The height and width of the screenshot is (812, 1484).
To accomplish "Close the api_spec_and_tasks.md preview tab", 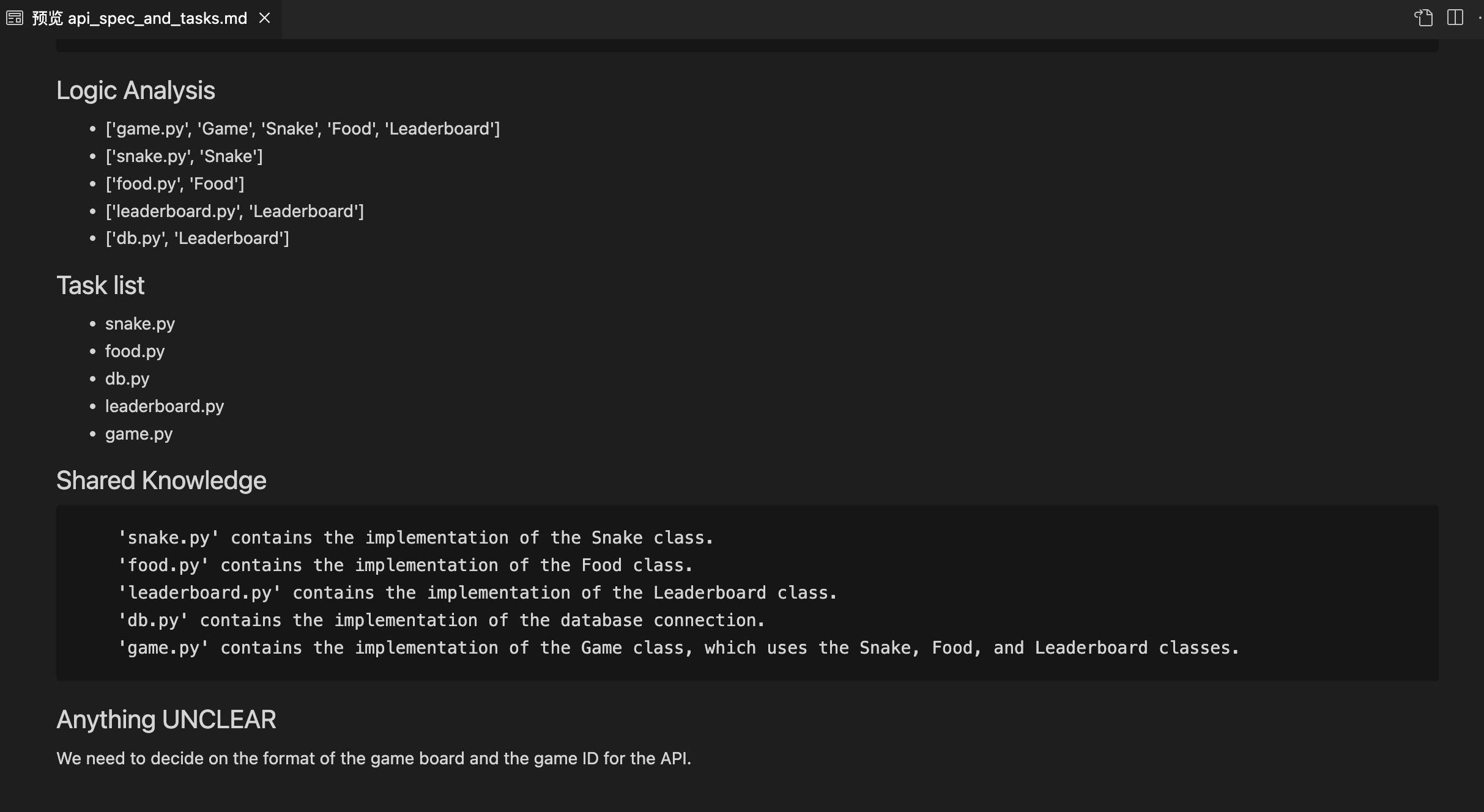I will pos(264,18).
